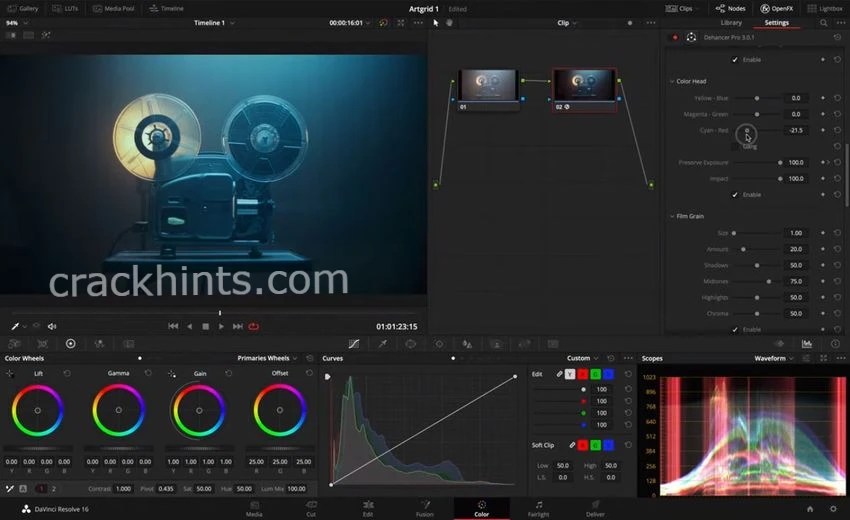Open the Timeline 1 dropdown
850x520 pixels.
pos(214,23)
